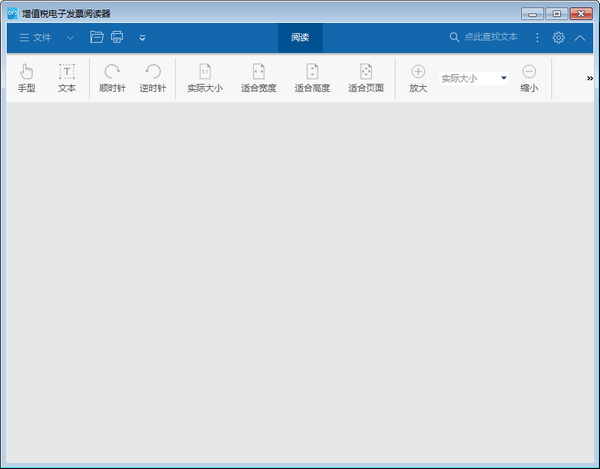Click the 适合宽度 fit width icon
600x469 pixels.
coord(258,78)
